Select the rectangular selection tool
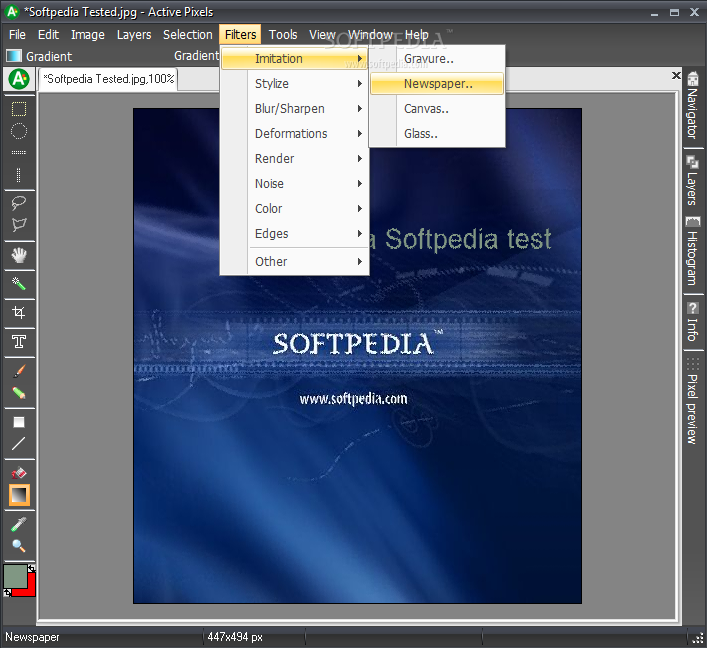This screenshot has height=648, width=707. [18, 109]
